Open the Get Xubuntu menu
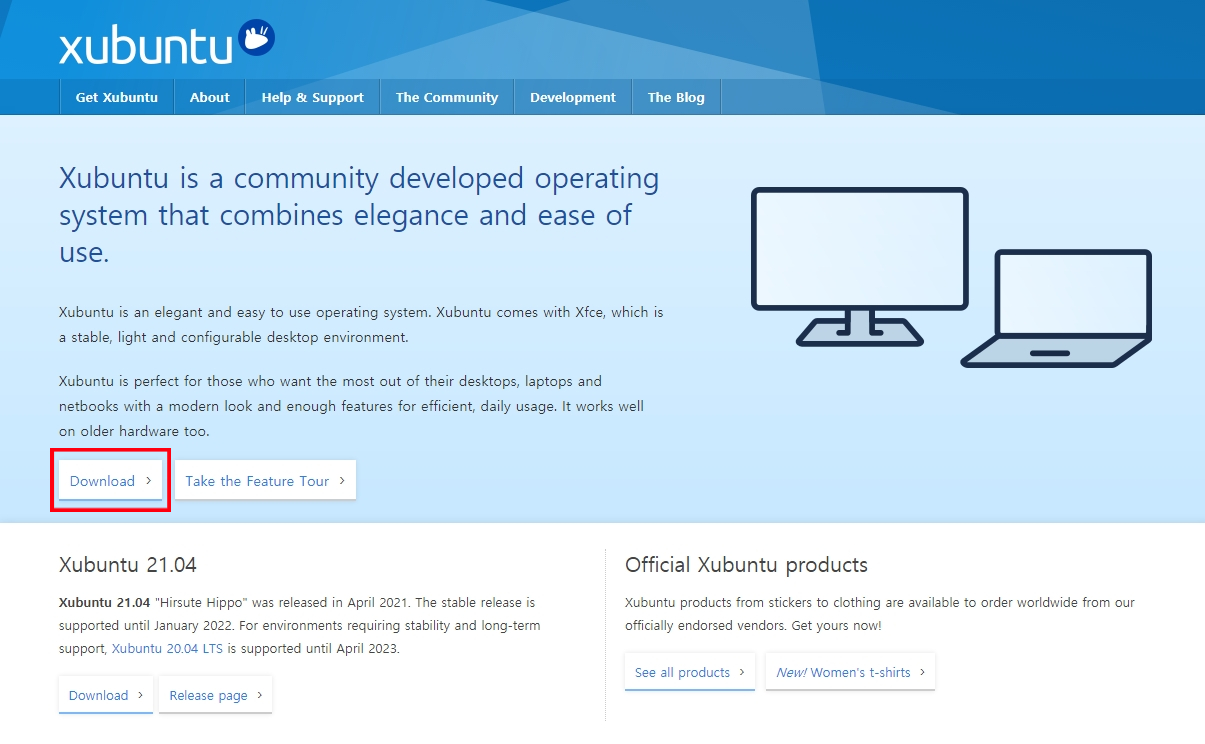Image resolution: width=1205 pixels, height=744 pixels. tap(117, 97)
